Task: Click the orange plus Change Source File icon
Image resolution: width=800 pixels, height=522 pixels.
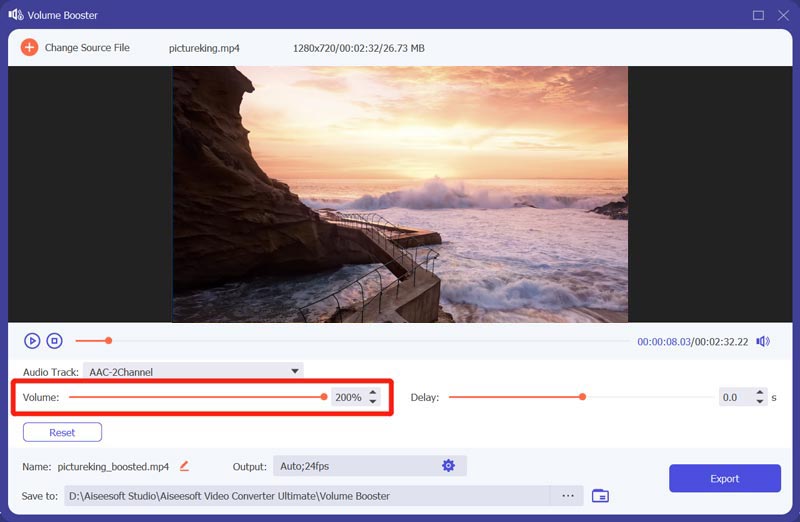Action: (x=29, y=48)
